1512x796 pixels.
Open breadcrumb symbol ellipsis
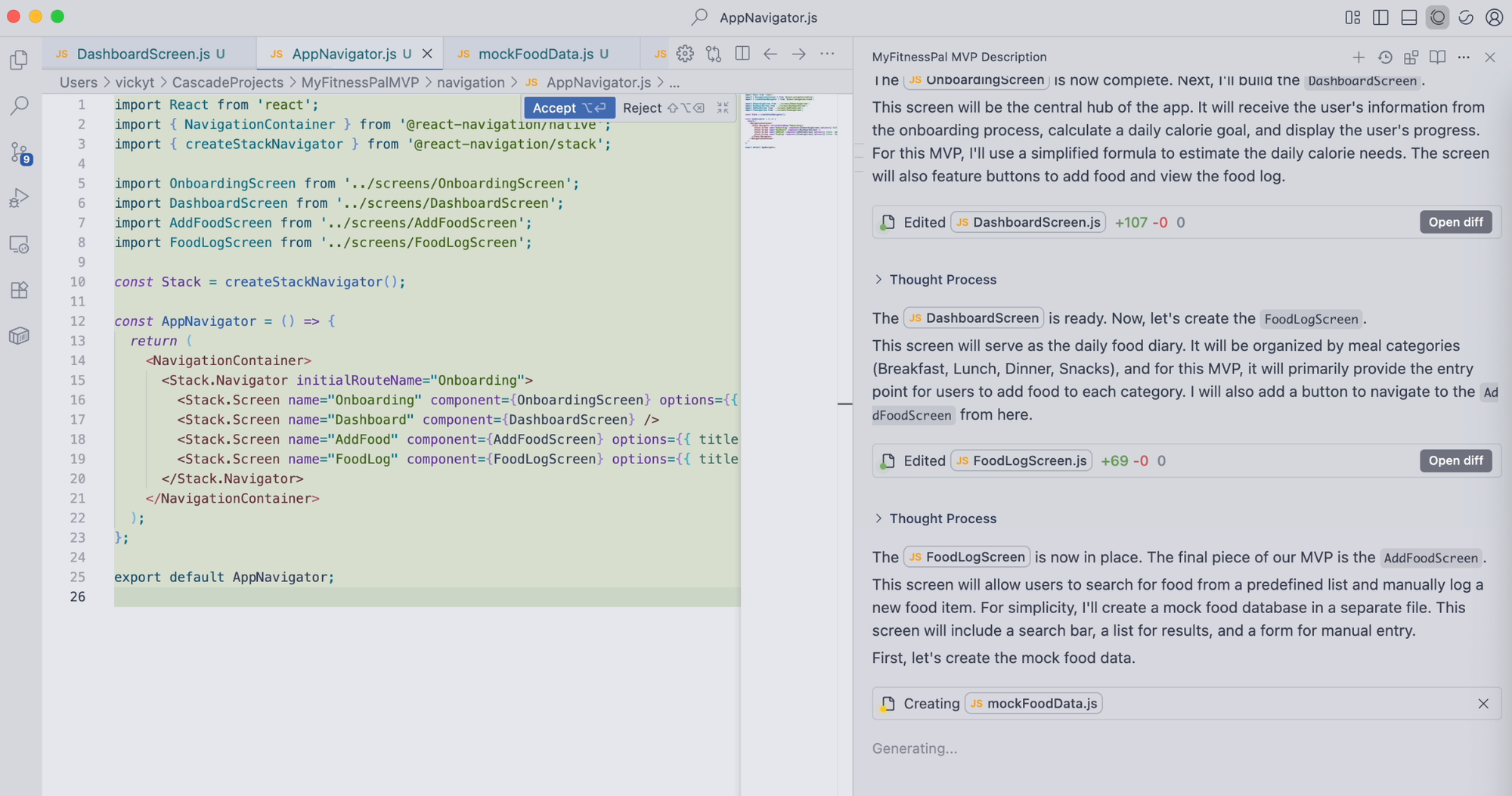click(x=674, y=82)
